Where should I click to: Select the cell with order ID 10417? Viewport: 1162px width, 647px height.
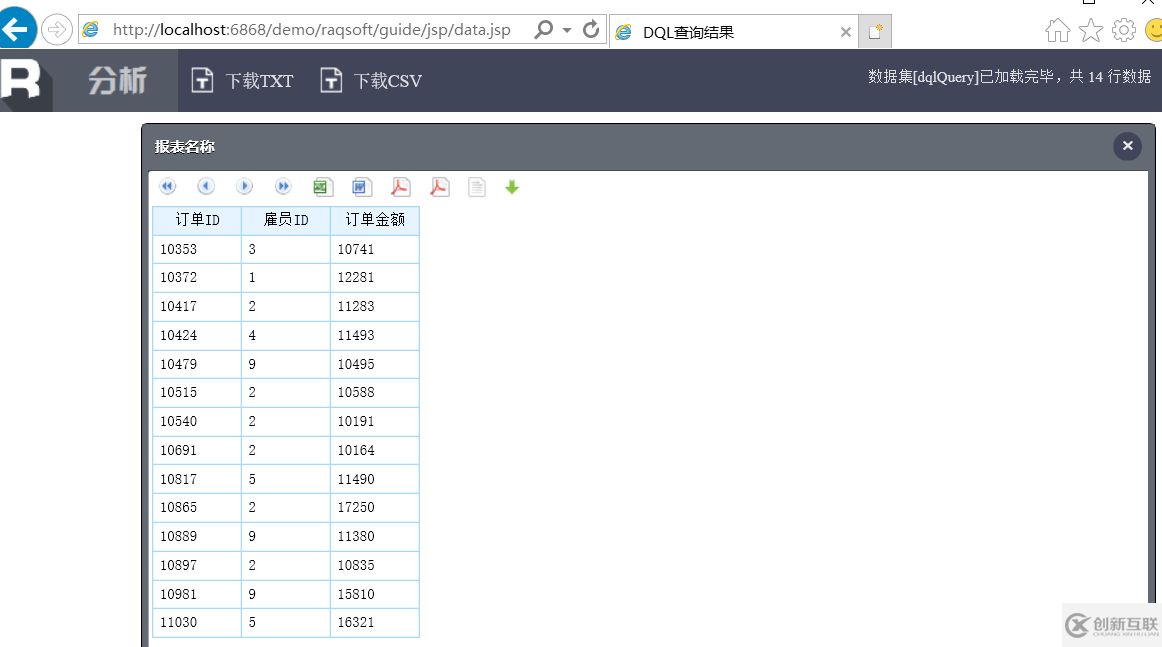197,306
